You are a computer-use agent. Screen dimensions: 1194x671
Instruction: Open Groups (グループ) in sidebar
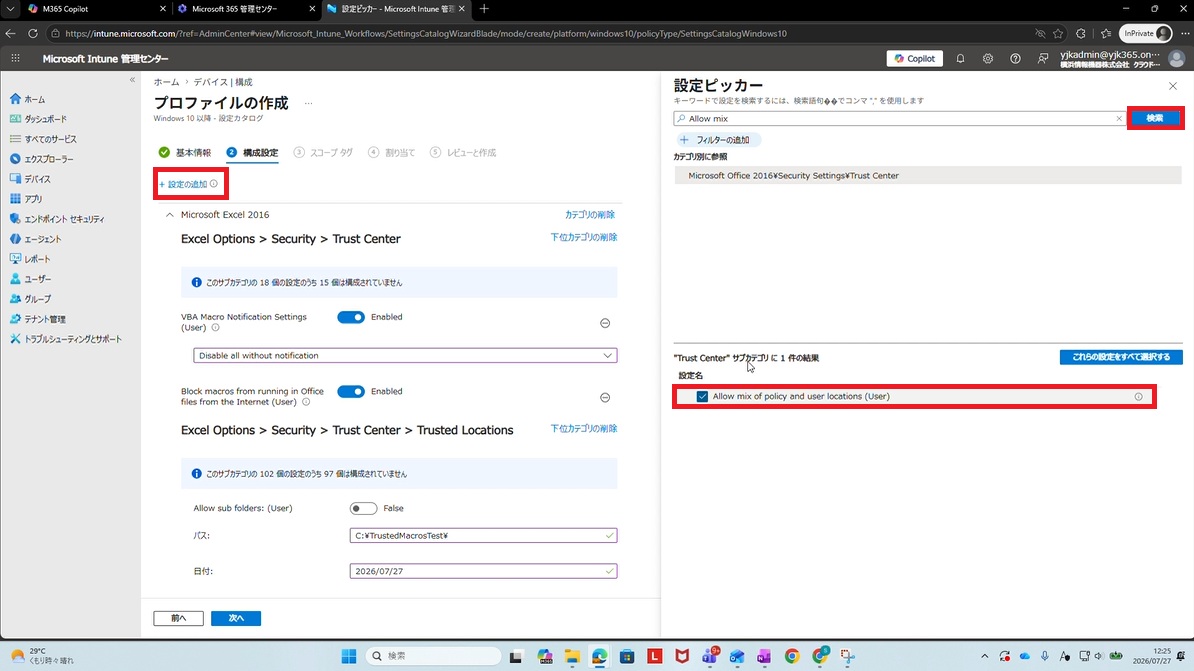[x=30, y=299]
